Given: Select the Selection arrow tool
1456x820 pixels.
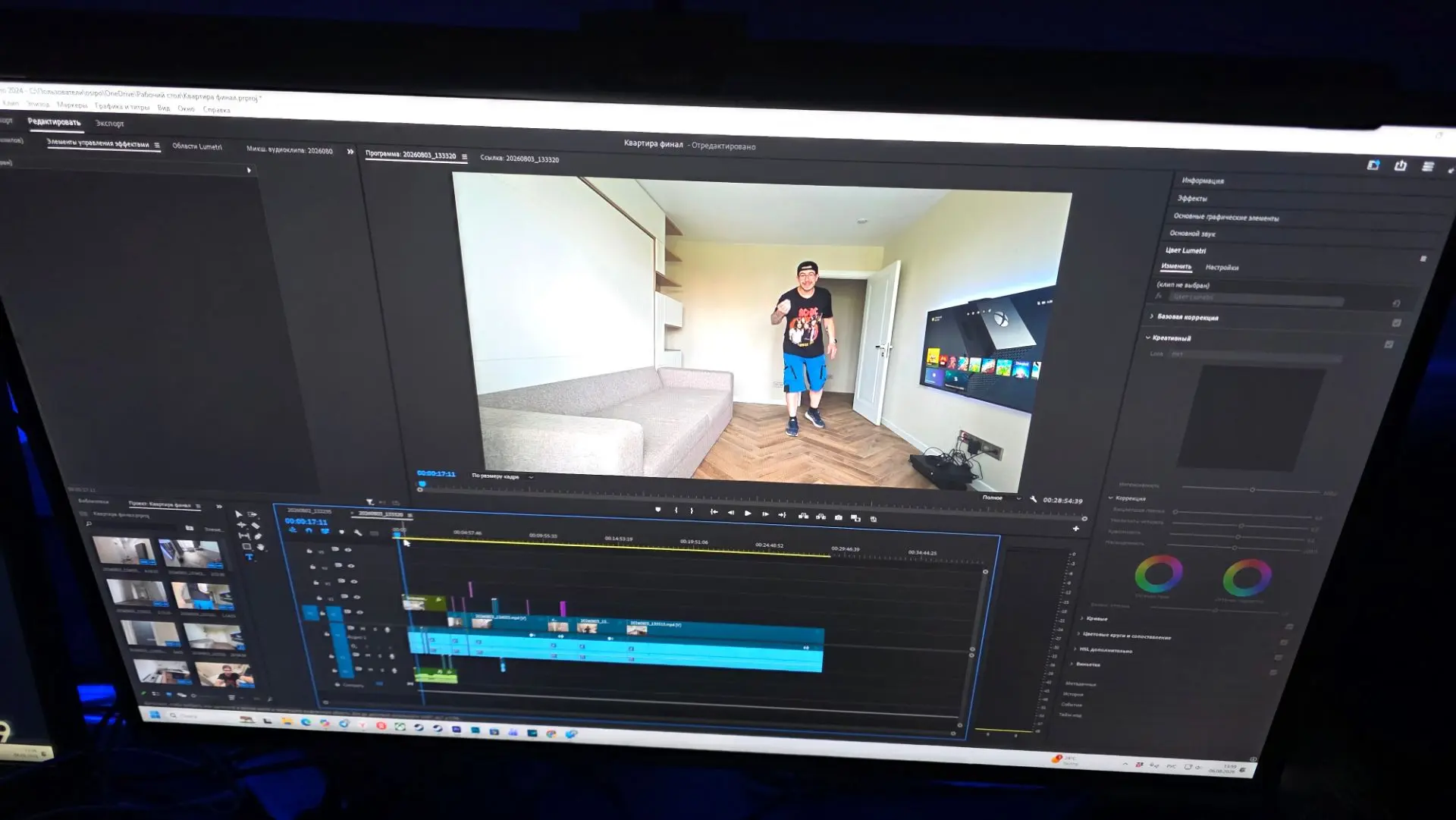Looking at the screenshot, I should click(x=239, y=514).
